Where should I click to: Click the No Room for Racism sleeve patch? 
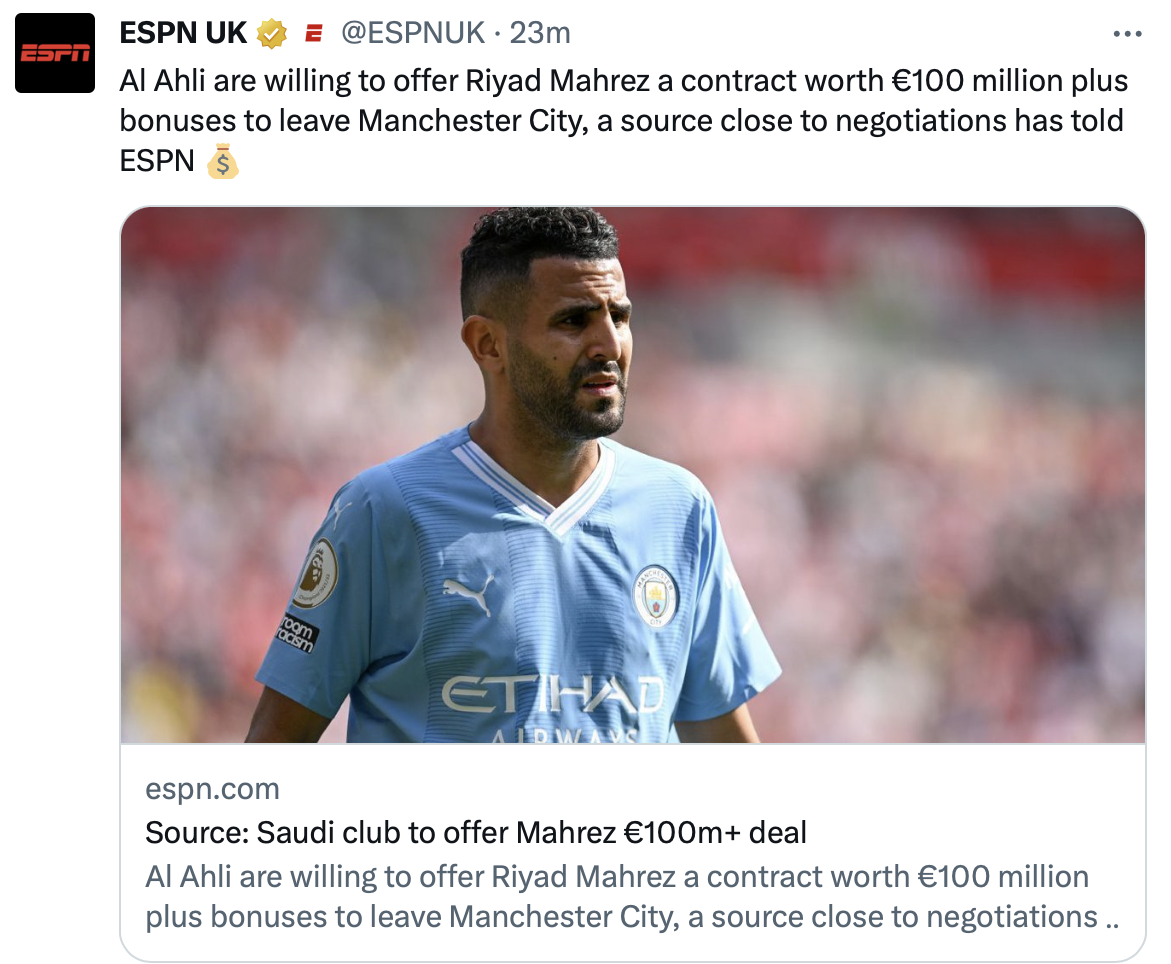pos(298,634)
